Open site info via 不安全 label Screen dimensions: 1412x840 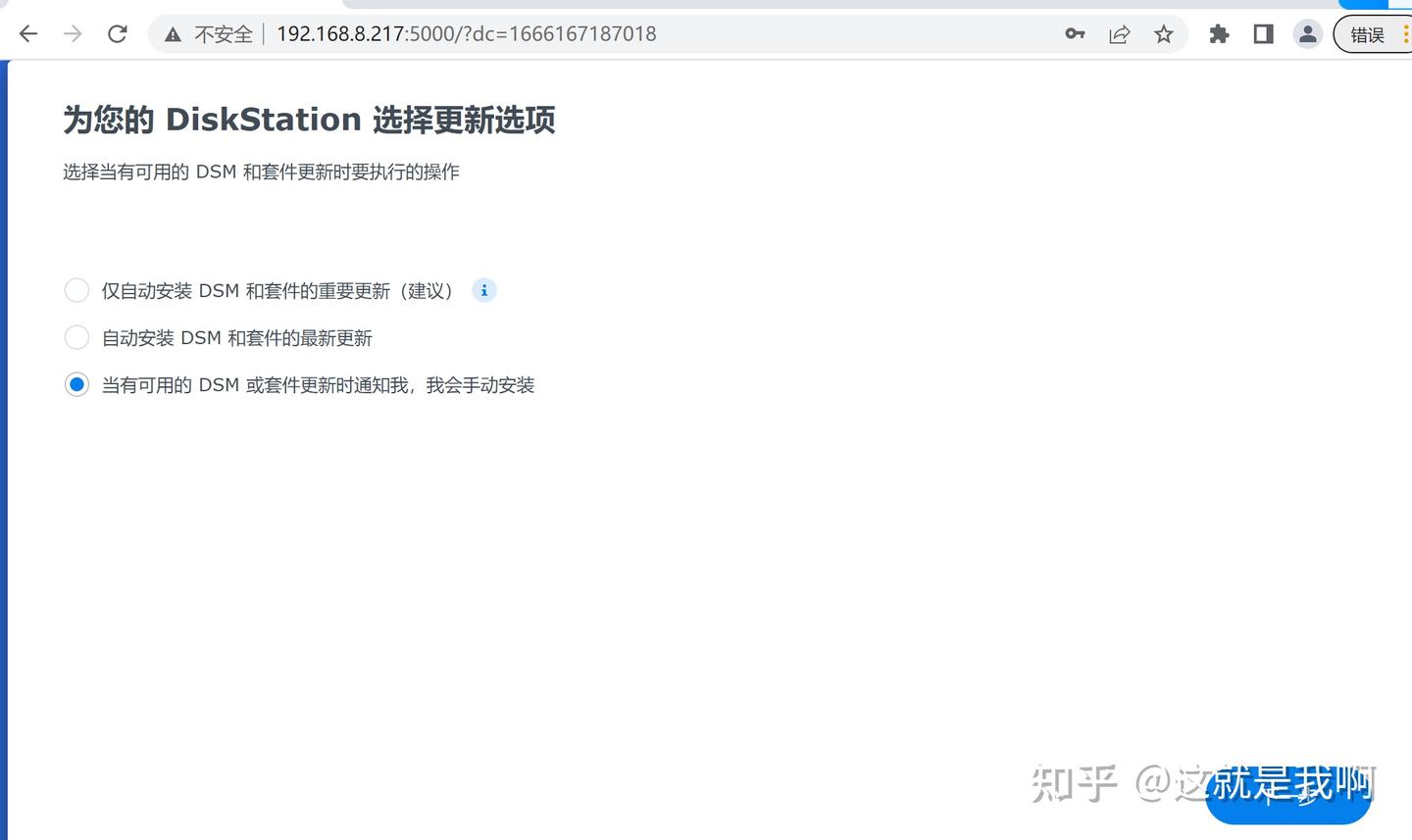[x=223, y=33]
